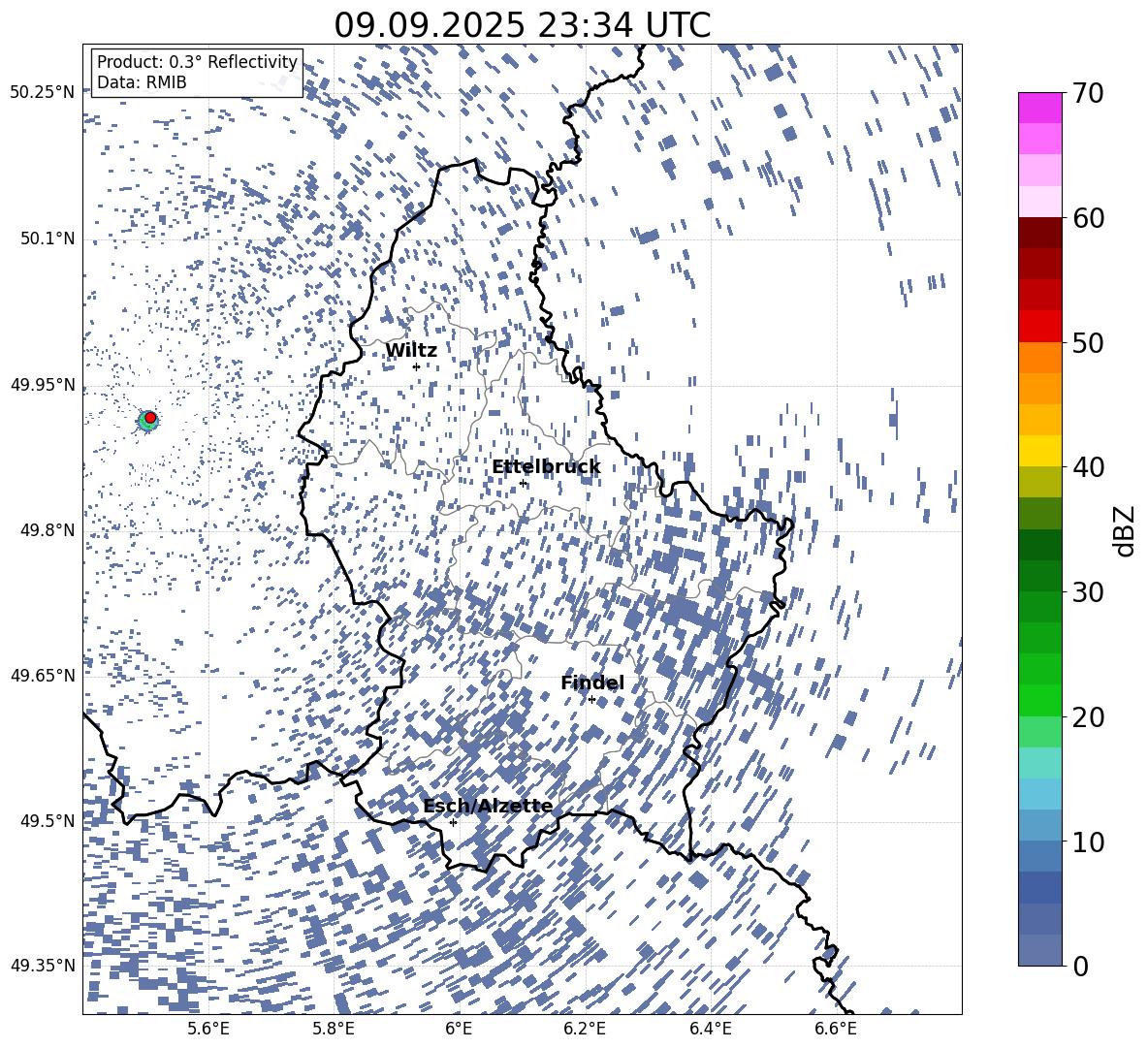Click the 60 value on colorbar

1089,218
